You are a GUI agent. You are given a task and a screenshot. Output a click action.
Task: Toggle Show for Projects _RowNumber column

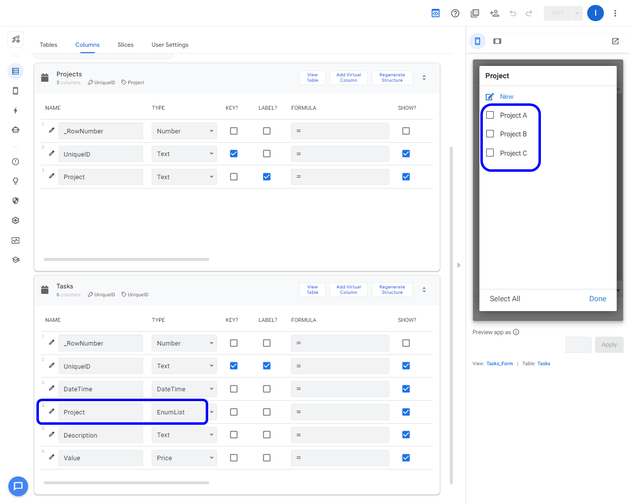[406, 131]
